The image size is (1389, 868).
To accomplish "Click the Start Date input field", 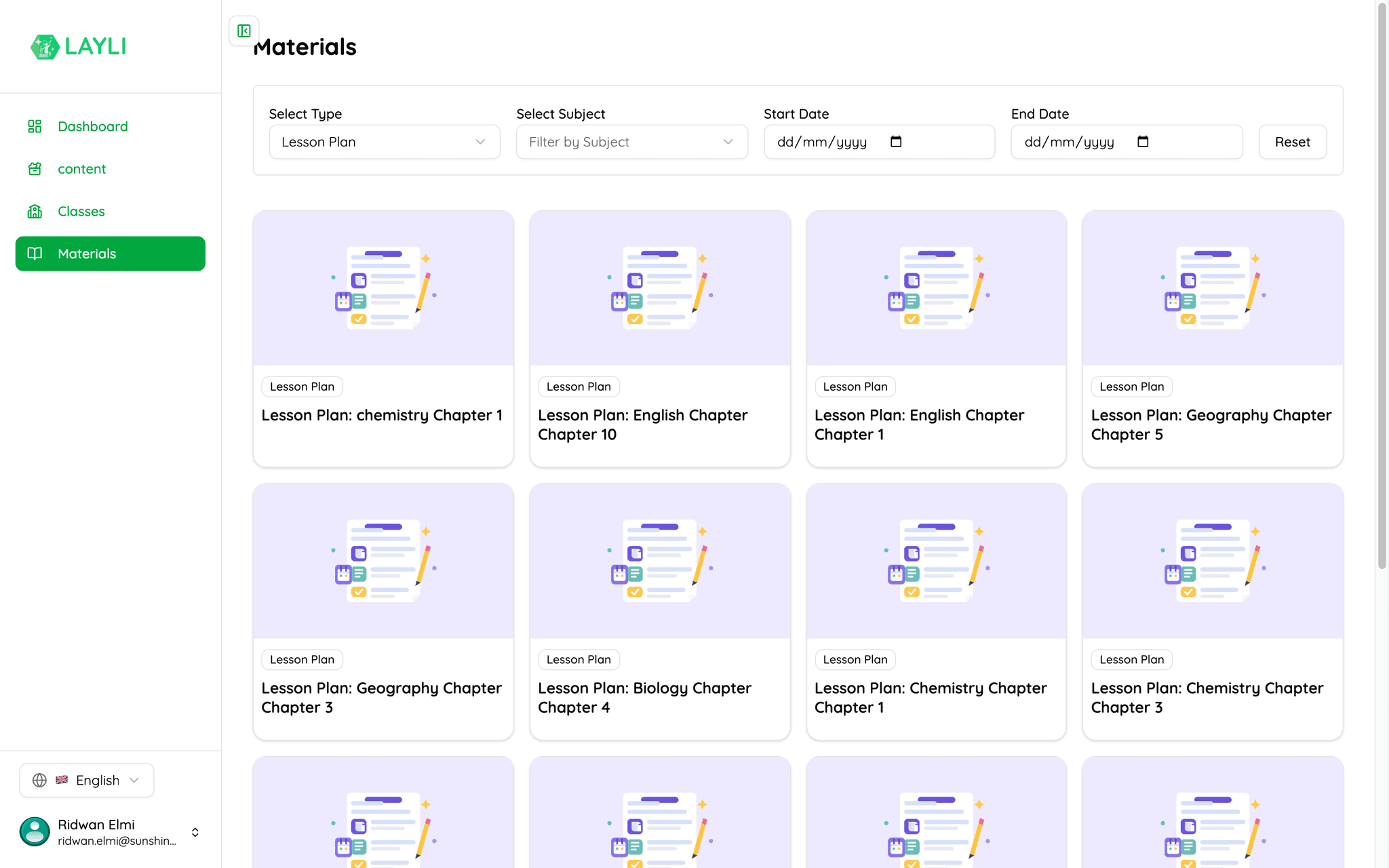I will pyautogui.click(x=879, y=142).
